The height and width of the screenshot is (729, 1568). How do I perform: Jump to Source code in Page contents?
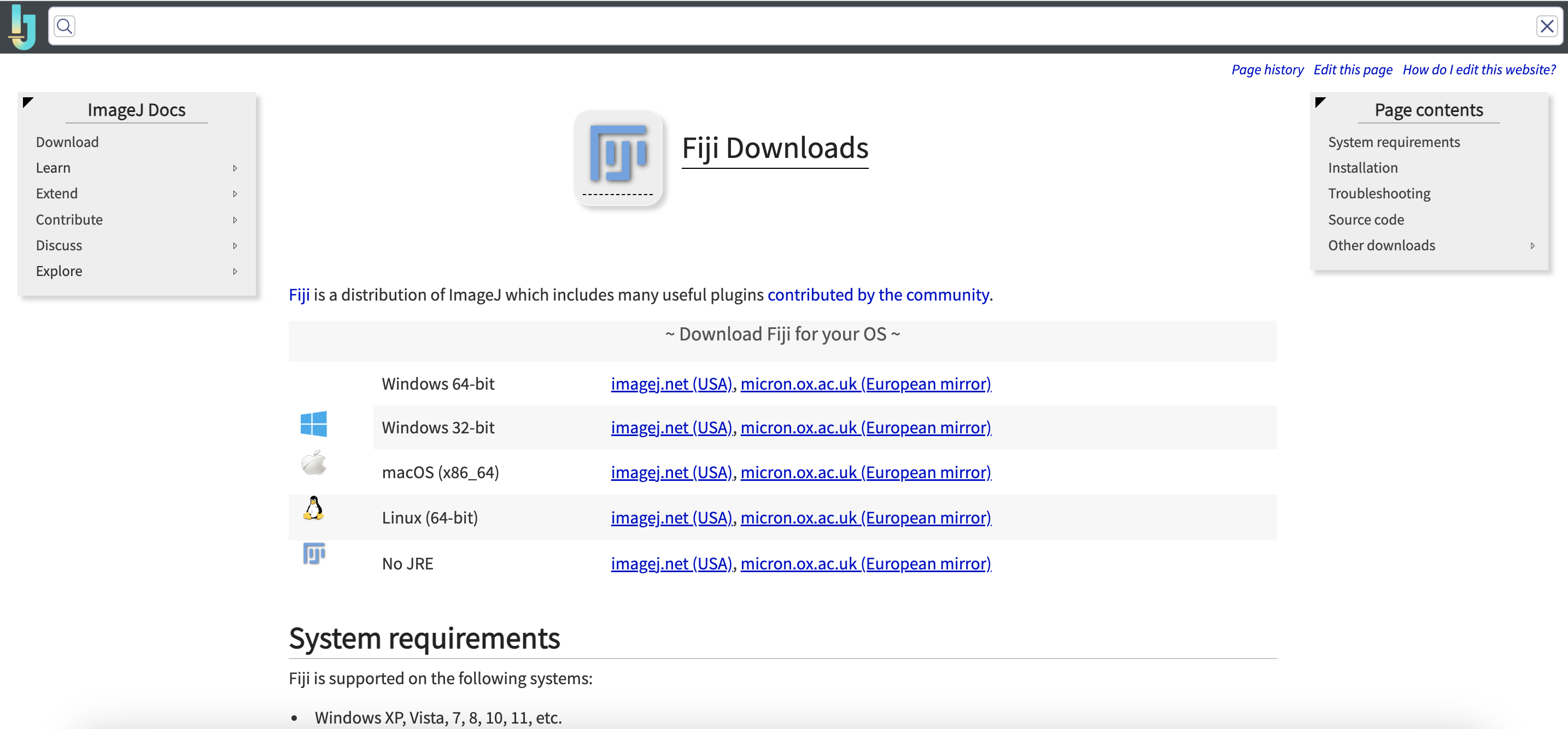1365,220
